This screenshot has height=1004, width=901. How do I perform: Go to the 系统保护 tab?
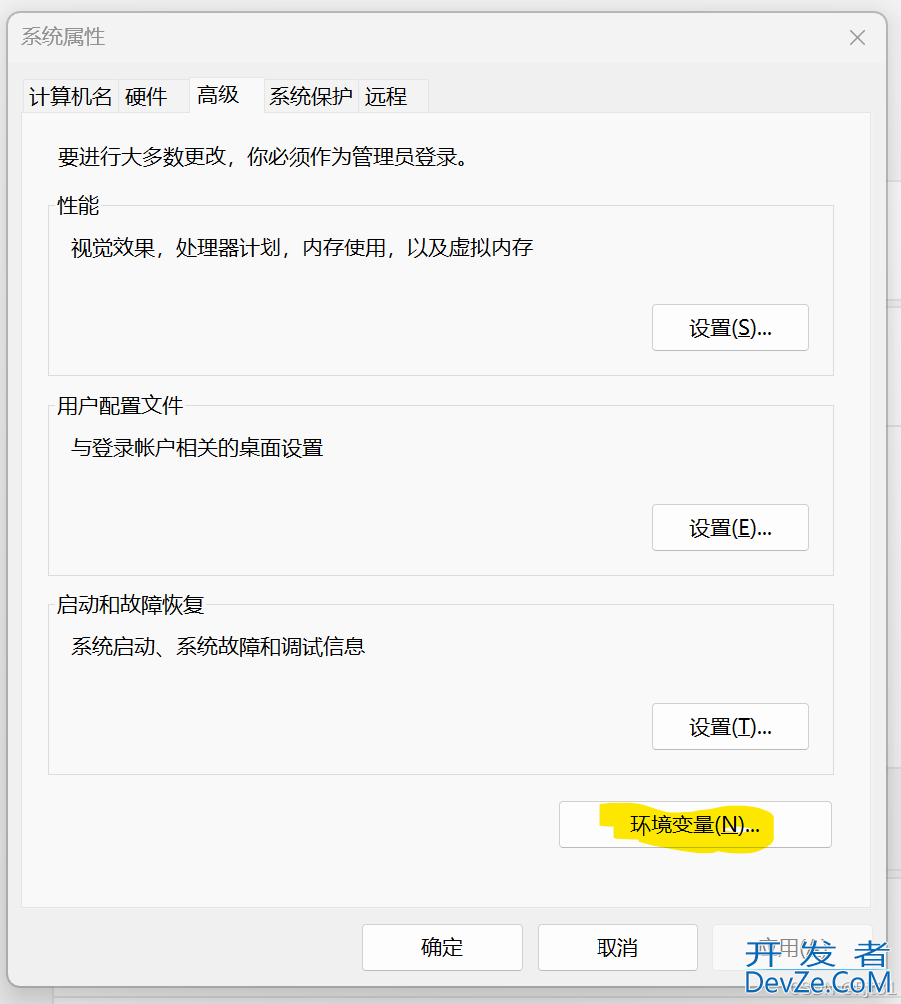tap(311, 97)
